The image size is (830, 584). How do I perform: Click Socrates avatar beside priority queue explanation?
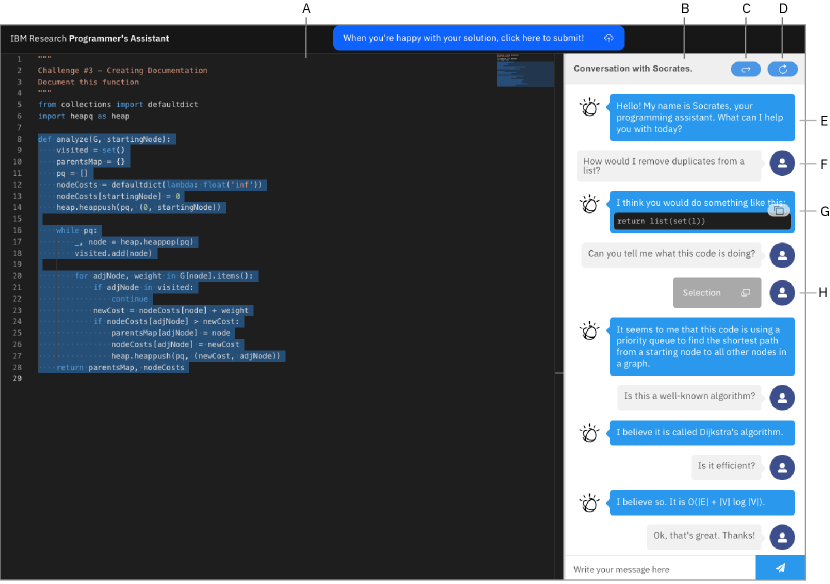589,331
